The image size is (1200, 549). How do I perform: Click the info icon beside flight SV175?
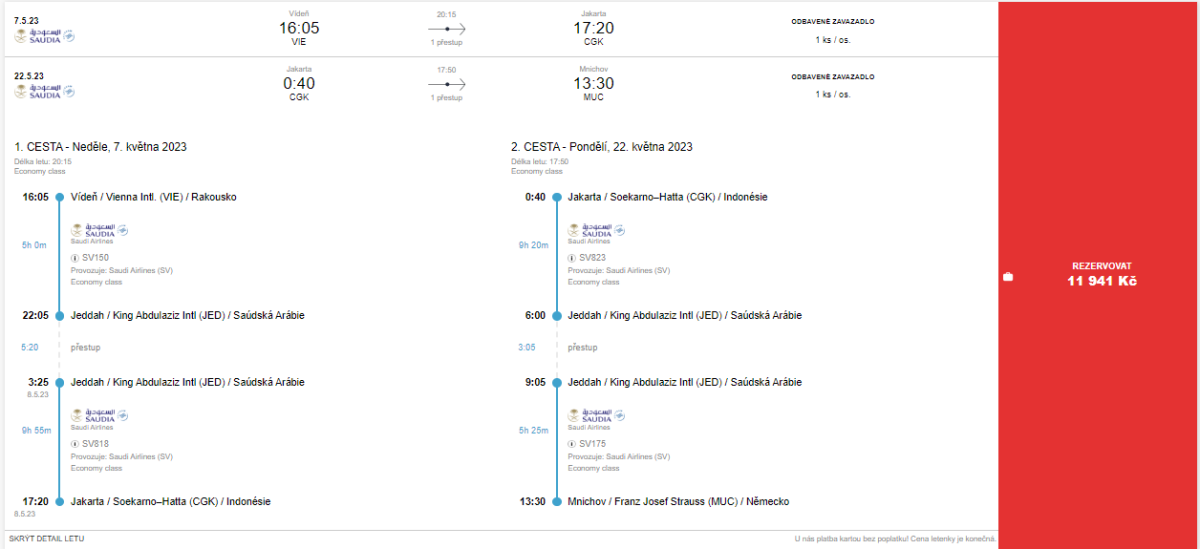tap(572, 443)
